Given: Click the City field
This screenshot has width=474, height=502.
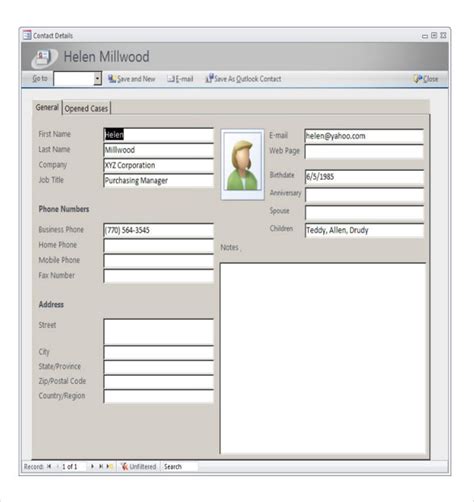Looking at the screenshot, I should 158,353.
